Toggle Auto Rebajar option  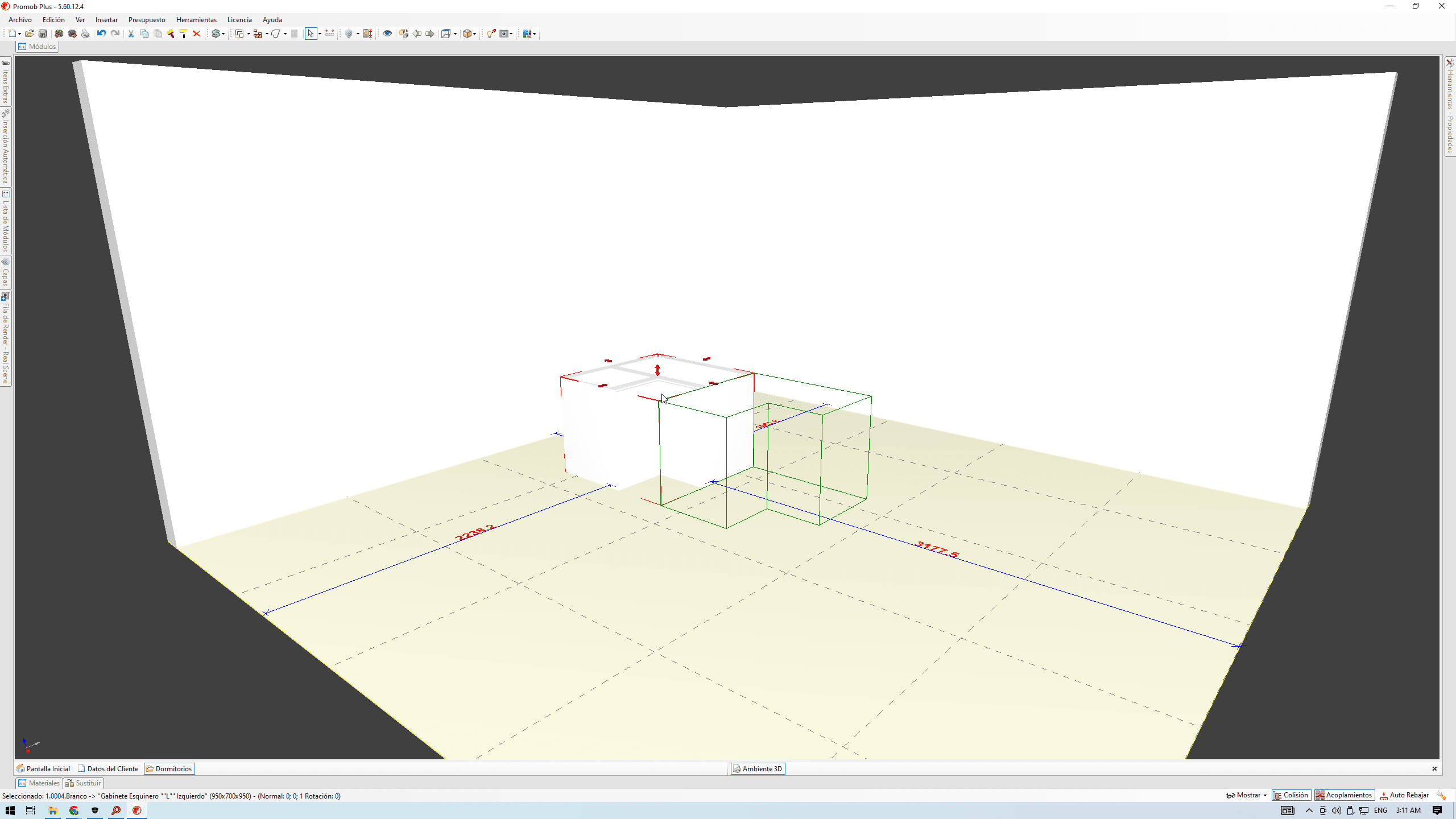(1404, 795)
